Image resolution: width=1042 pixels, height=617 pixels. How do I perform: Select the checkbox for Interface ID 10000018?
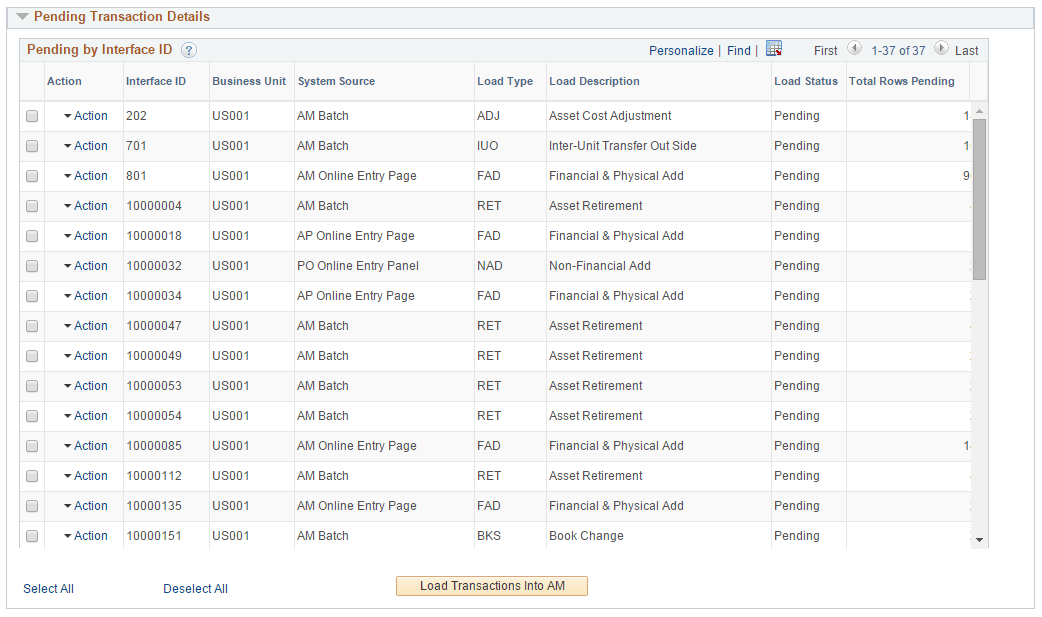pos(31,235)
